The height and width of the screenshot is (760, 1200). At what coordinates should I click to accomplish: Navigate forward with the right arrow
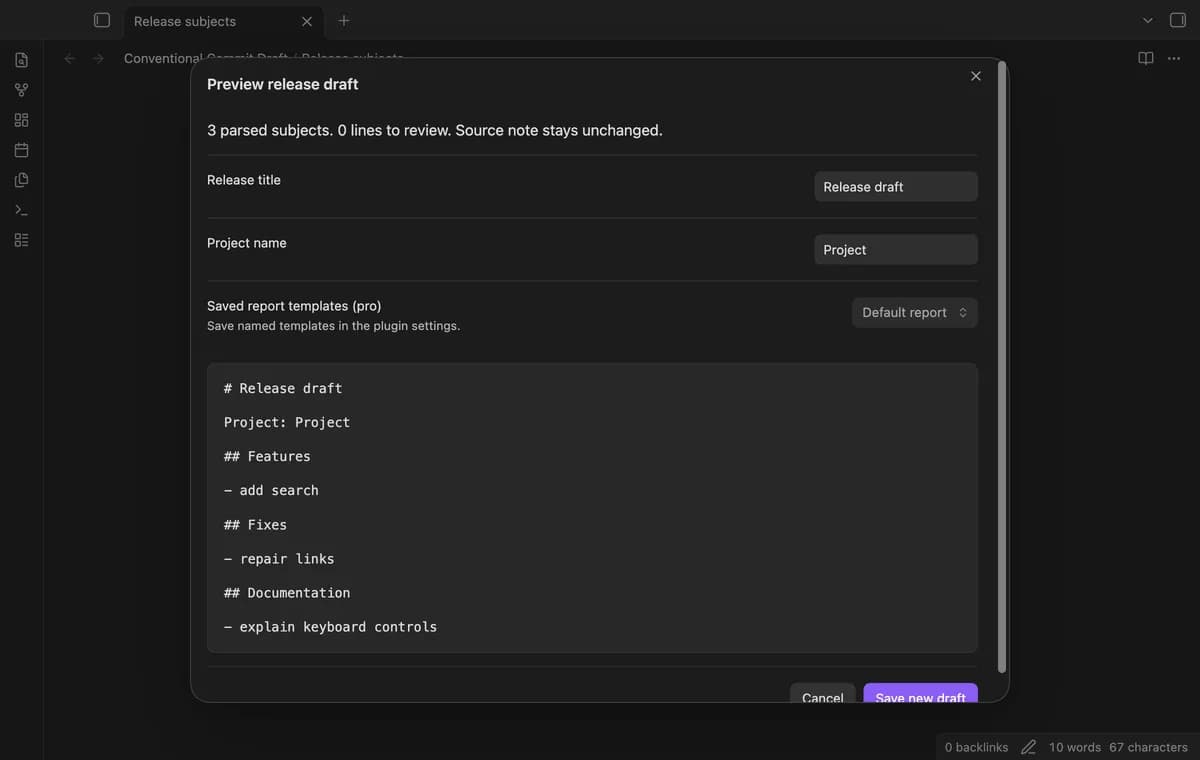click(x=98, y=58)
